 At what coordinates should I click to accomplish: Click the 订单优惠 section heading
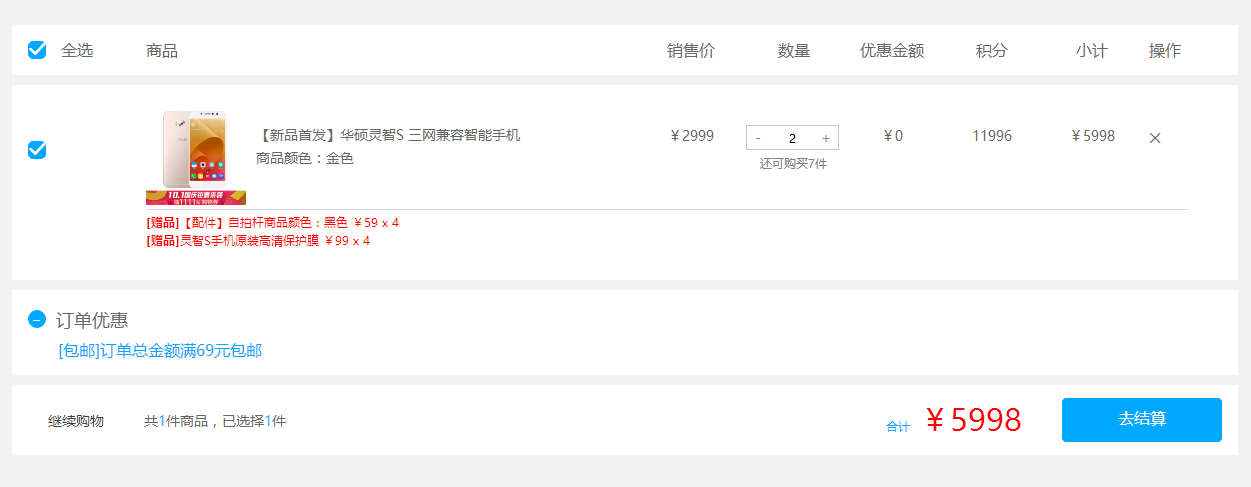tap(92, 320)
